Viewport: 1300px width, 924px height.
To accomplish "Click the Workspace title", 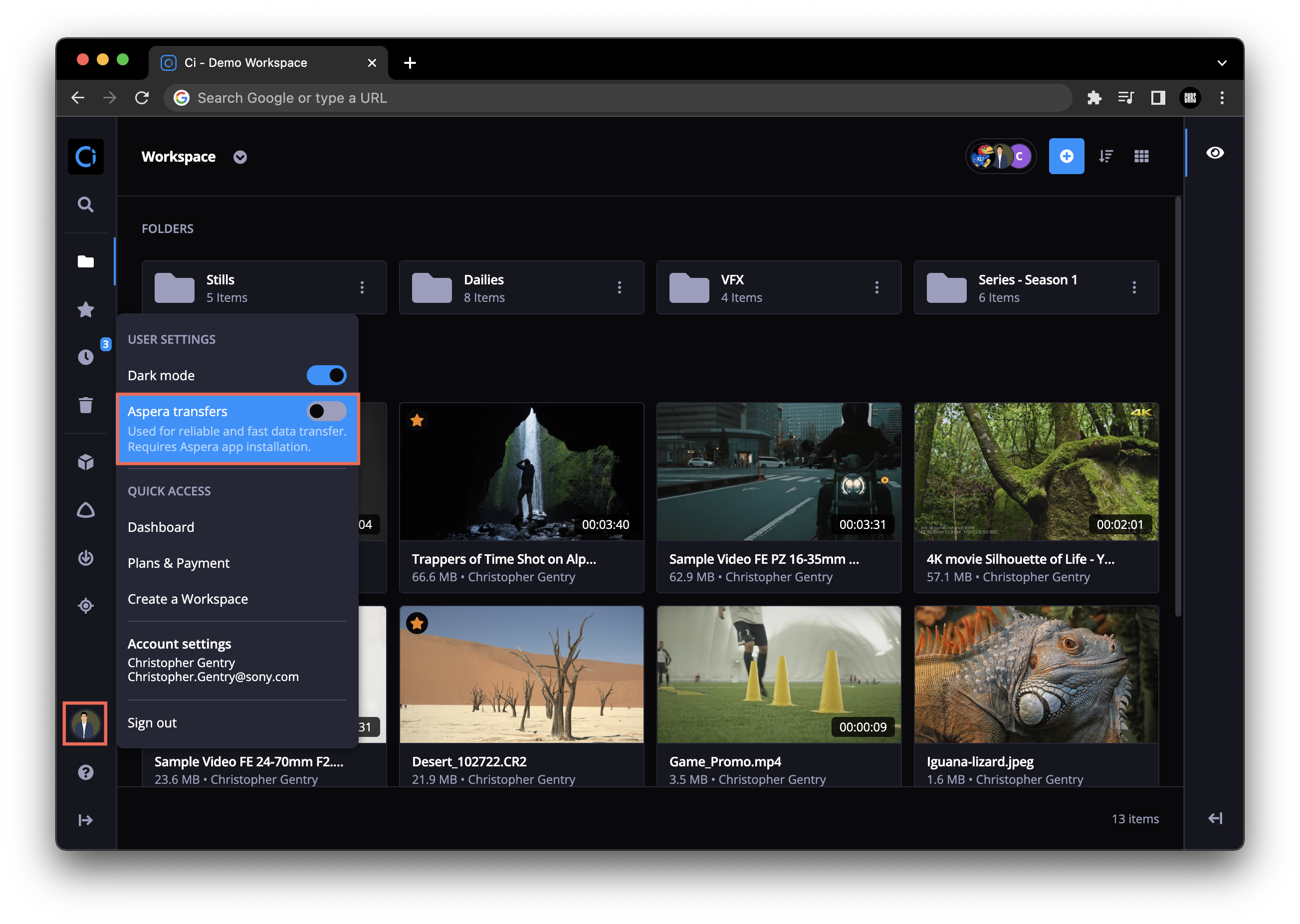I will [179, 157].
